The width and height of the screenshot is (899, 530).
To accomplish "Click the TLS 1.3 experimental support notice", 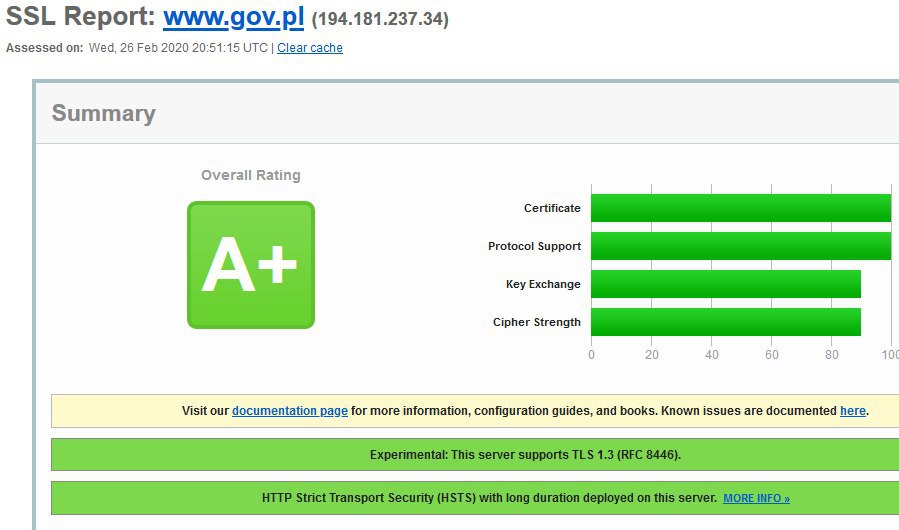I will coord(475,455).
